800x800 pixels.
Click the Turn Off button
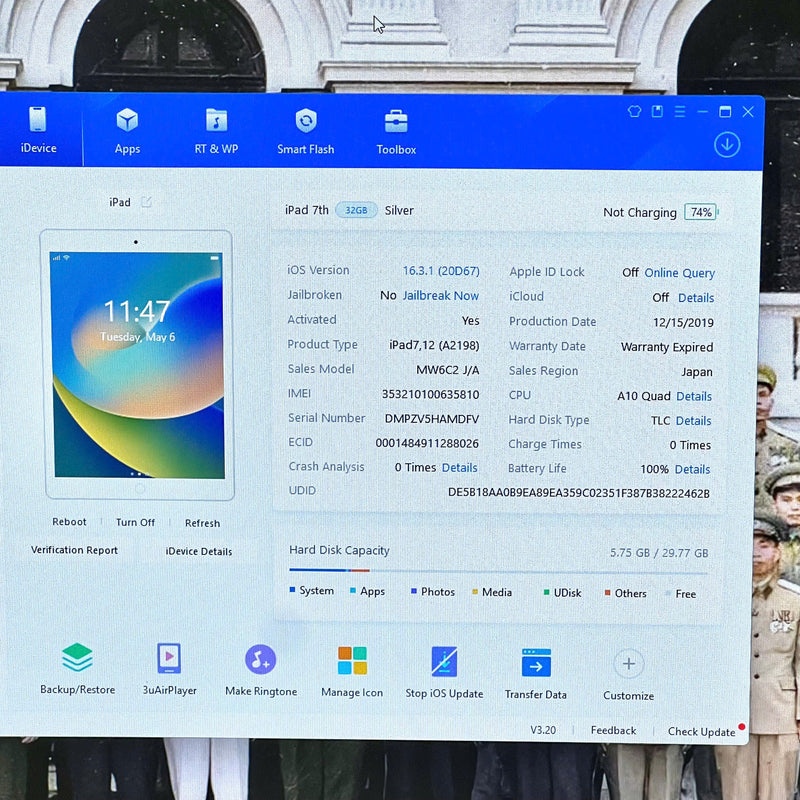point(135,522)
